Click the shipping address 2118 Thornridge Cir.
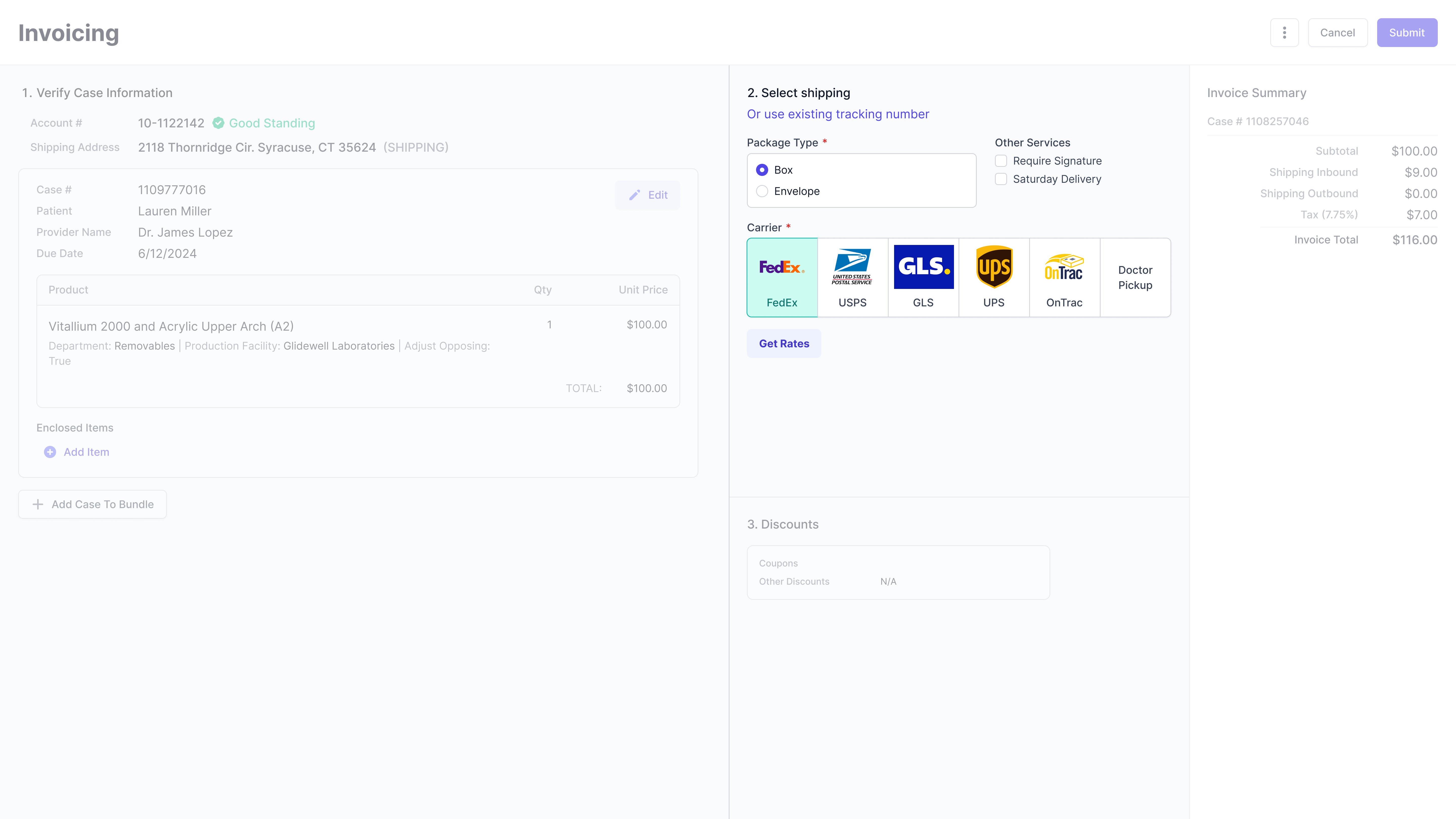This screenshot has width=1456, height=819. click(257, 148)
